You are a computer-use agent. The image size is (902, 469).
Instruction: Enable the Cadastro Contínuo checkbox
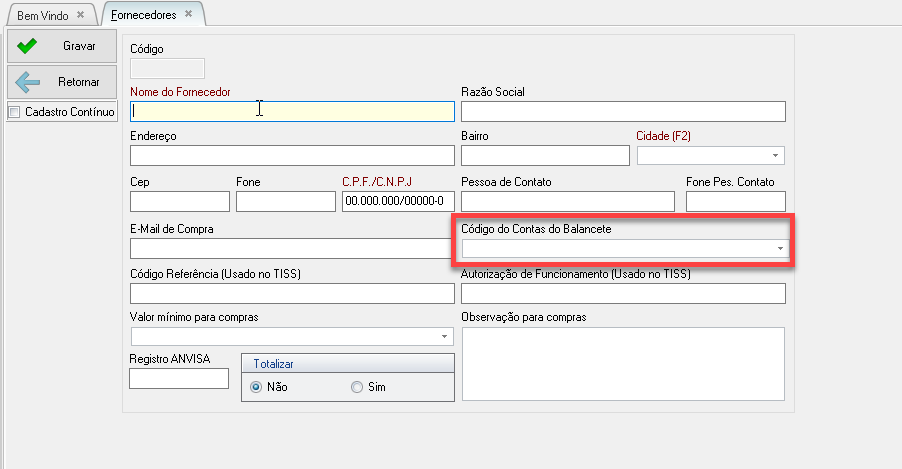[x=14, y=112]
